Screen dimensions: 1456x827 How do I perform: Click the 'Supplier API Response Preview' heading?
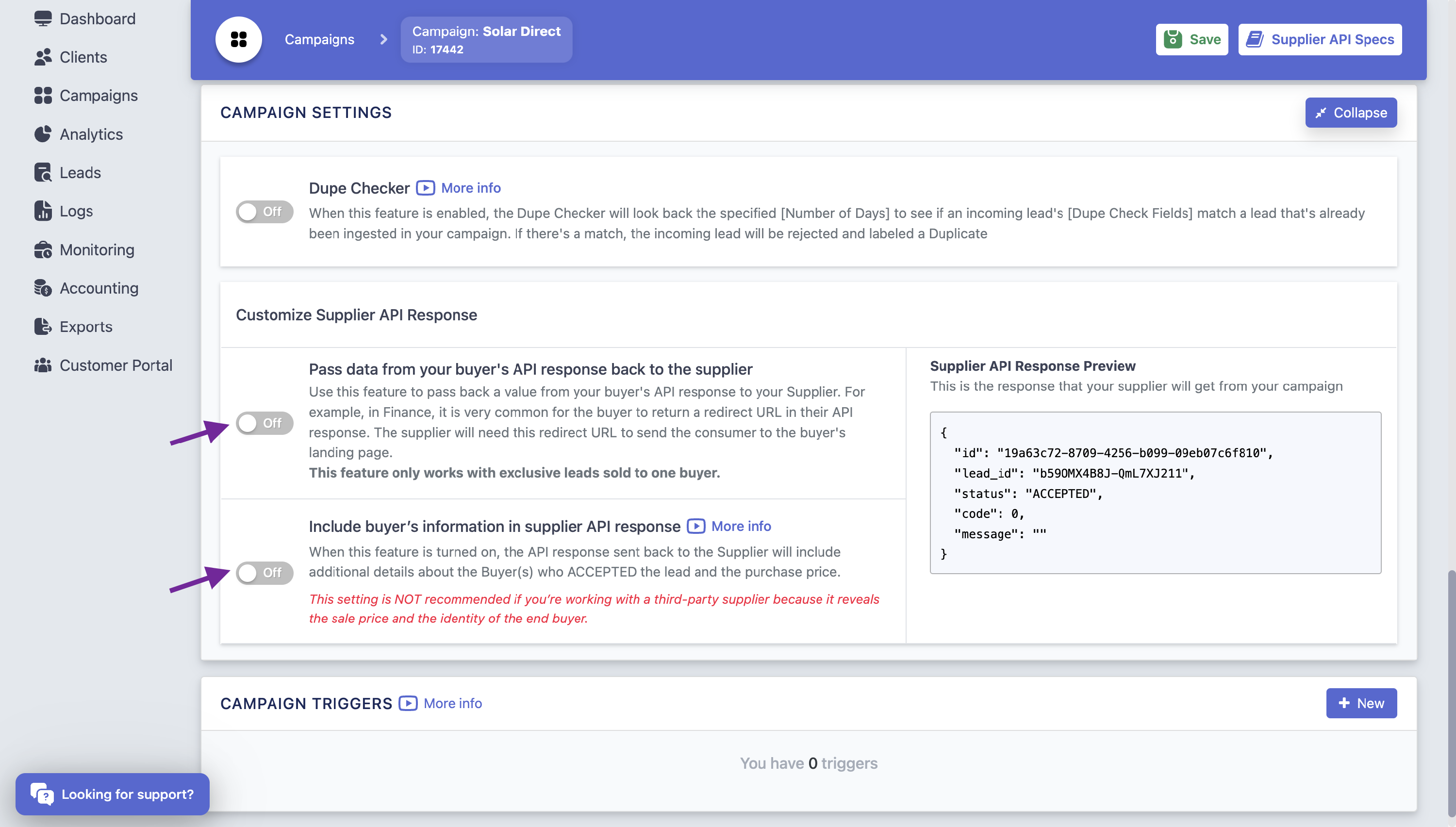click(x=1032, y=366)
